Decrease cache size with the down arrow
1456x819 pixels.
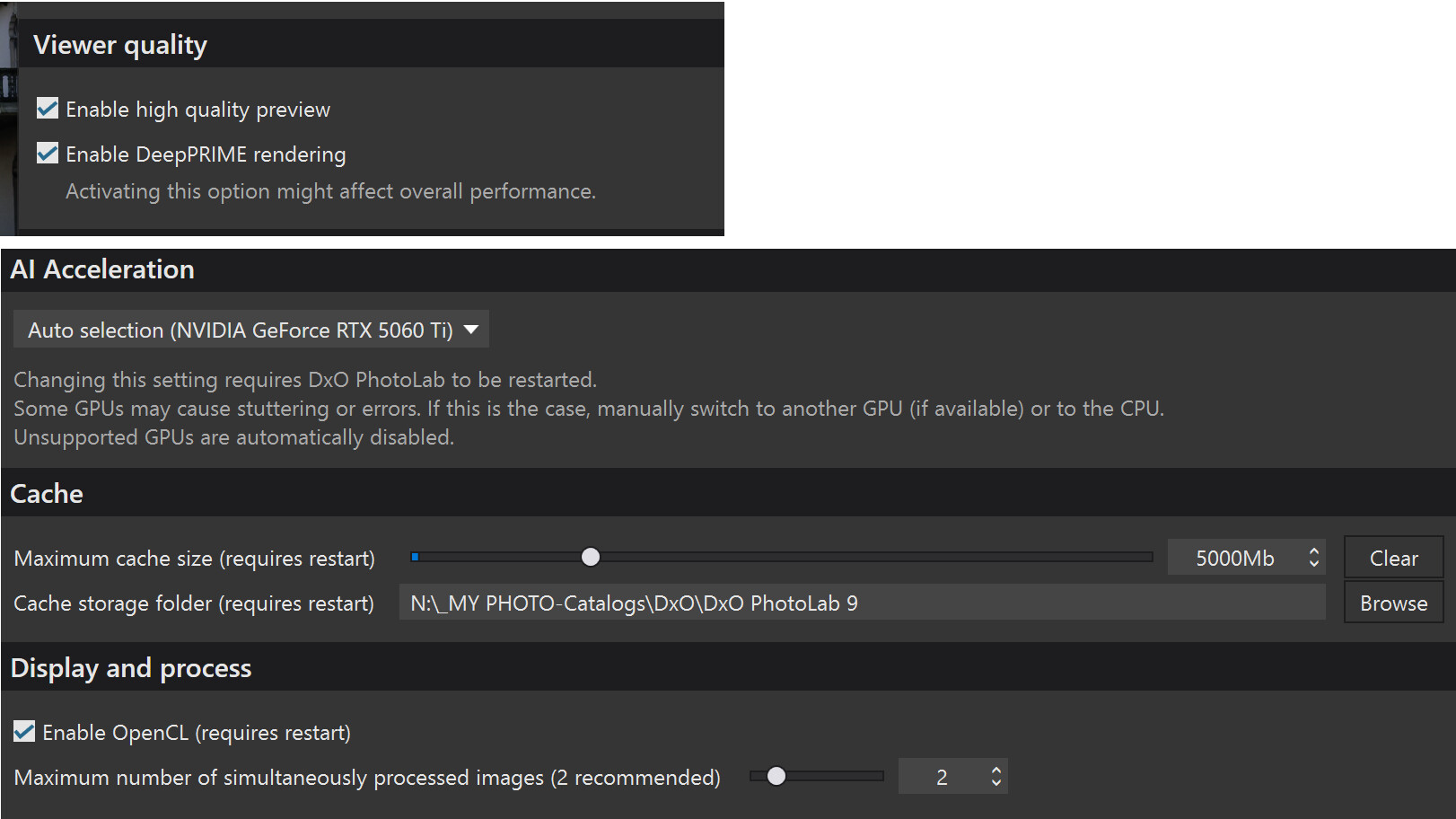pos(1314,564)
